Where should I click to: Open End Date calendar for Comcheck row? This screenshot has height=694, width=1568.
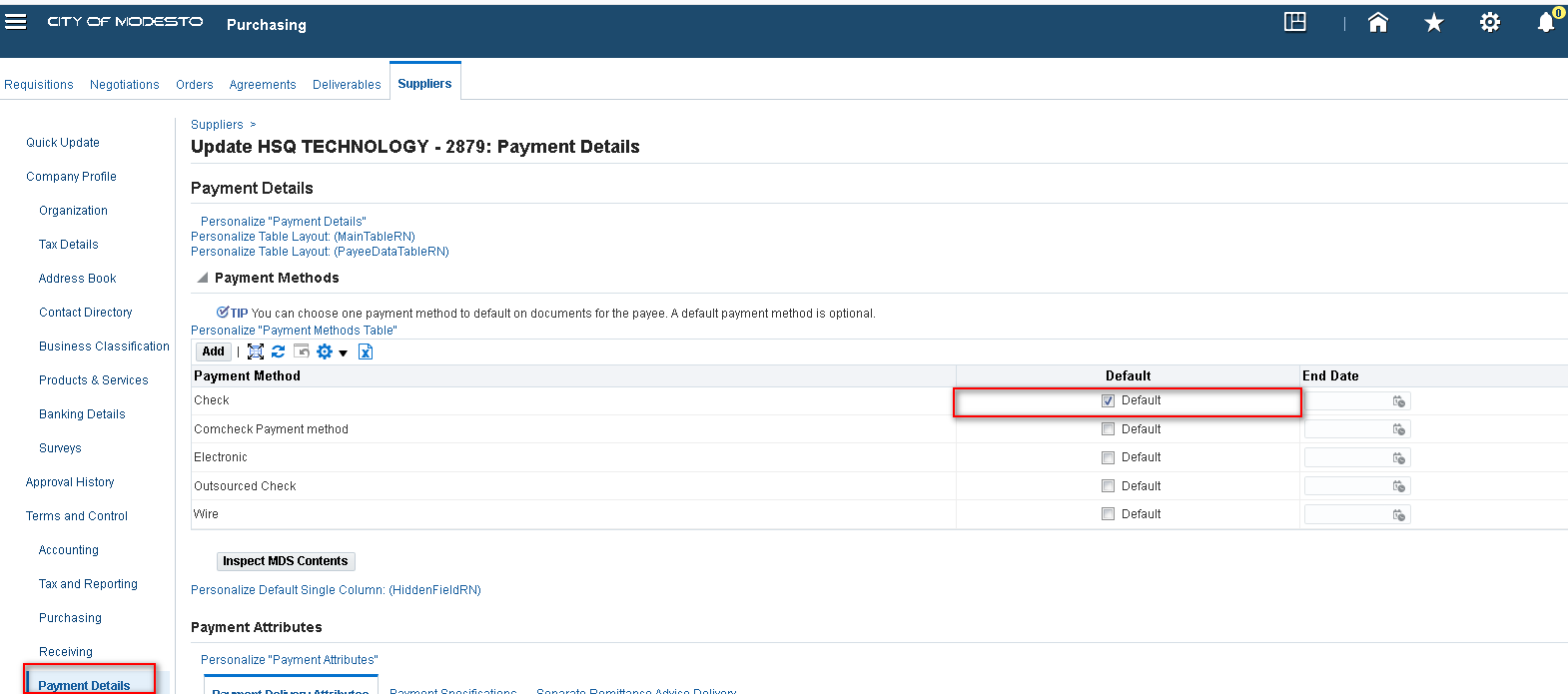pyautogui.click(x=1399, y=429)
